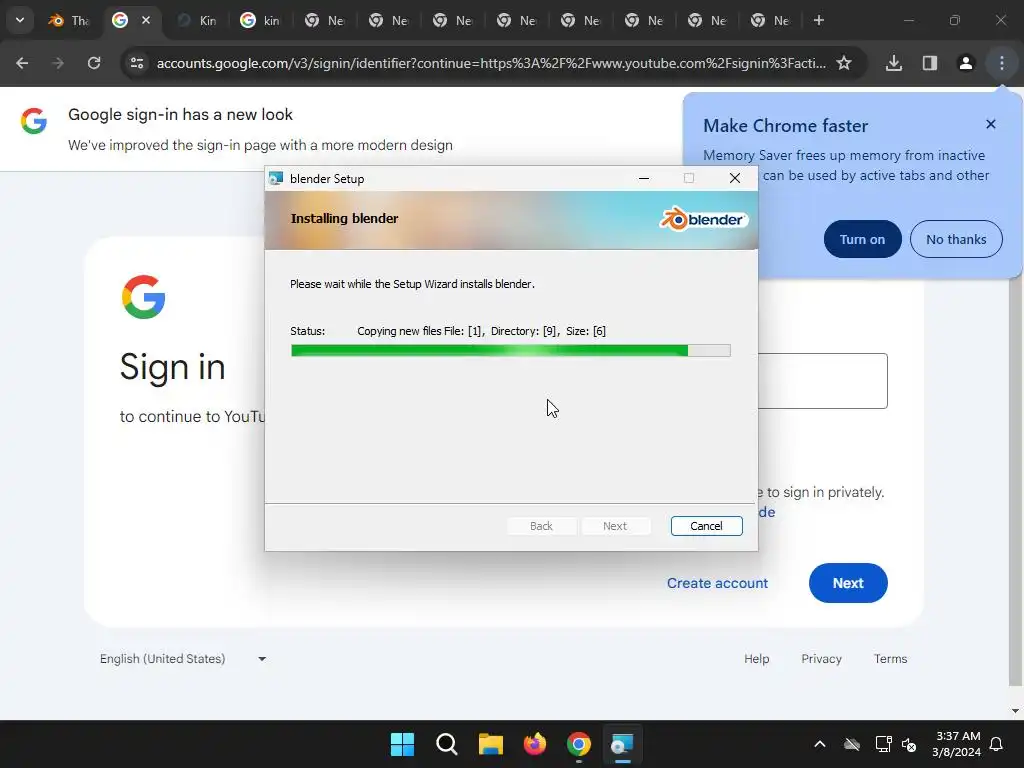The width and height of the screenshot is (1024, 768).
Task: Open Windows taskbar Search
Action: [x=447, y=744]
